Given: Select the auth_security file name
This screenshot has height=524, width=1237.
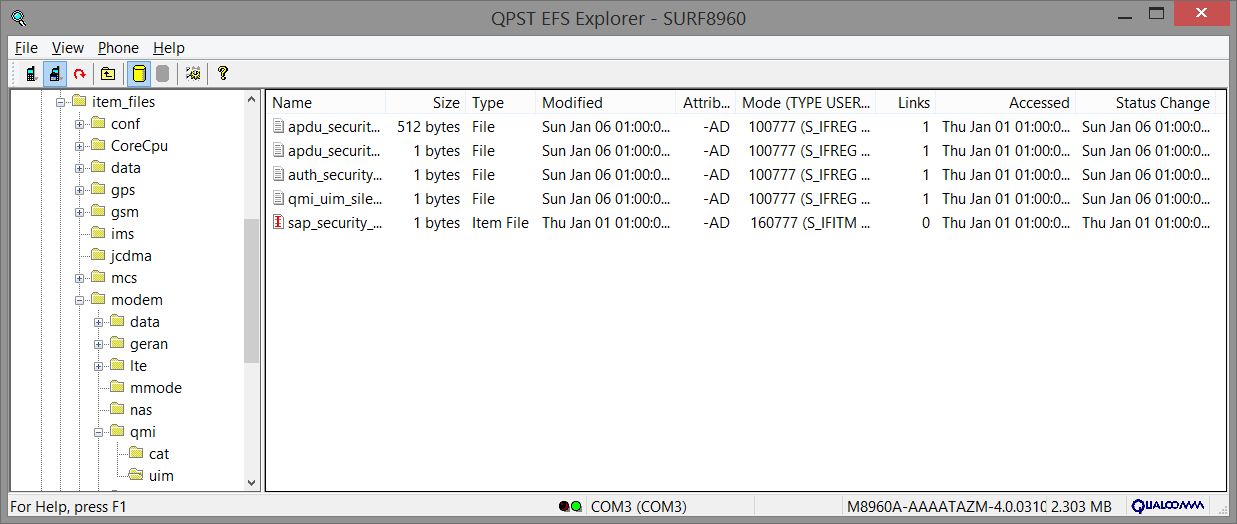Looking at the screenshot, I should 335,174.
